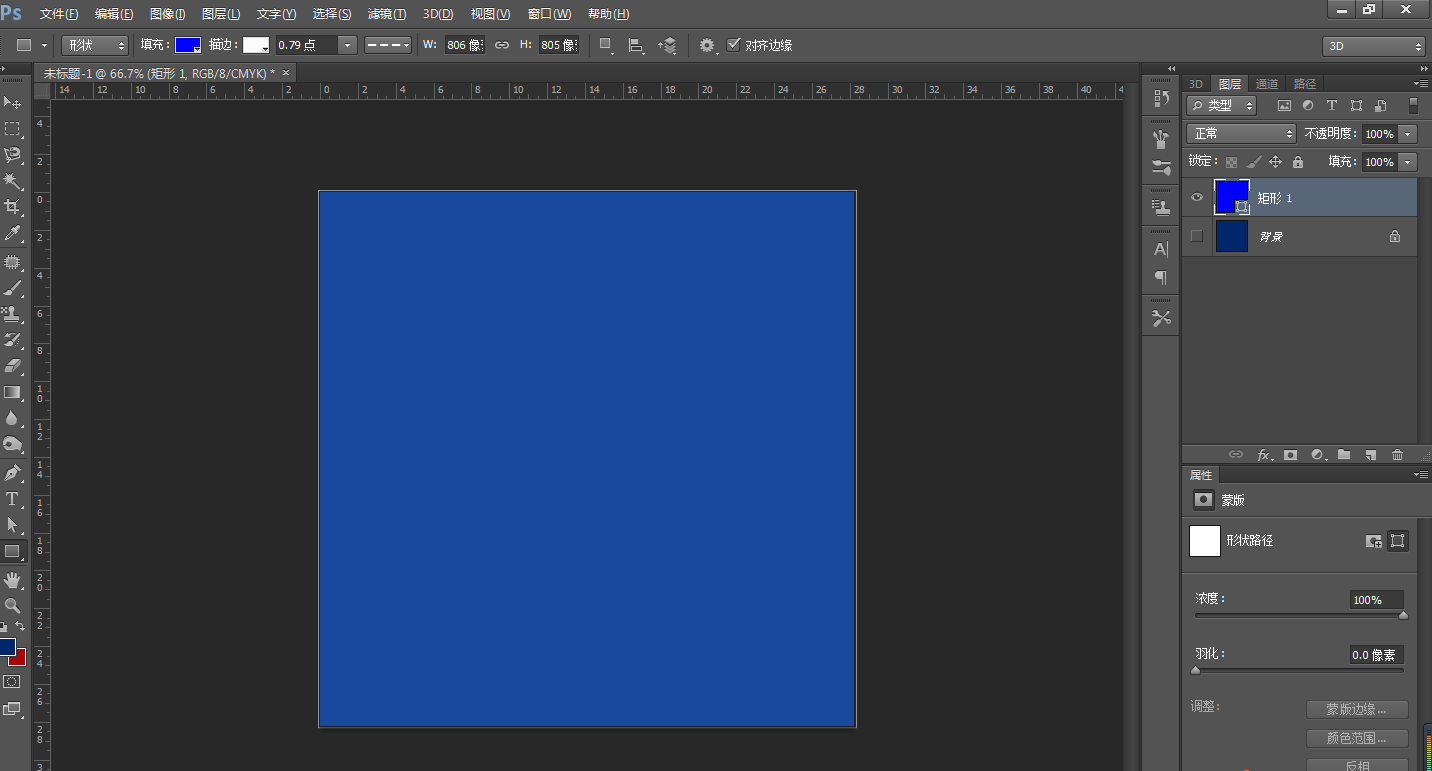Click the fx layer style icon
The height and width of the screenshot is (771, 1432).
pyautogui.click(x=1264, y=455)
